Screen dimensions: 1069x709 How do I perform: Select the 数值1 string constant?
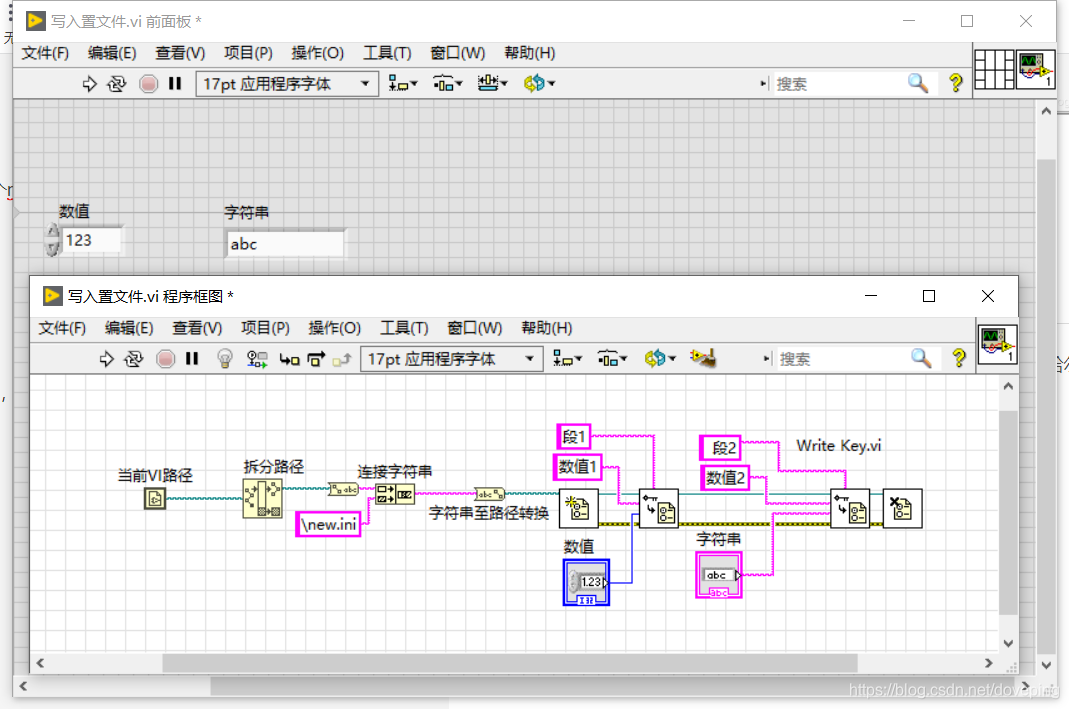(577, 467)
